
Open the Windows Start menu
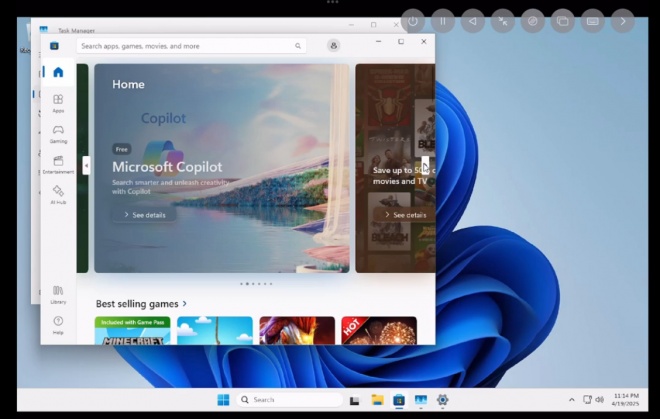pos(224,400)
